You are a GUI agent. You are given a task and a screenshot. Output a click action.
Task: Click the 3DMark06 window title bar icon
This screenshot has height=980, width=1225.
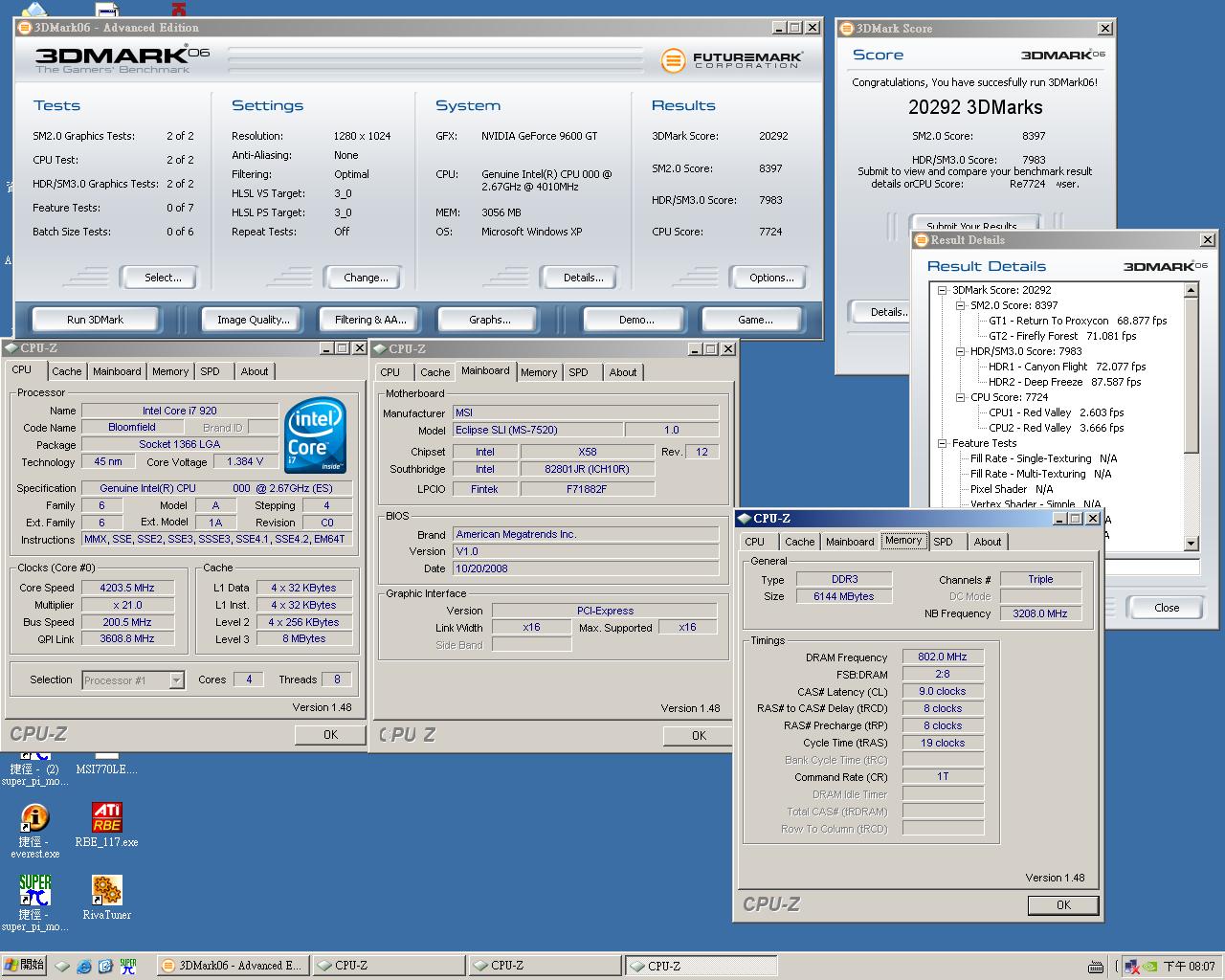tap(25, 28)
